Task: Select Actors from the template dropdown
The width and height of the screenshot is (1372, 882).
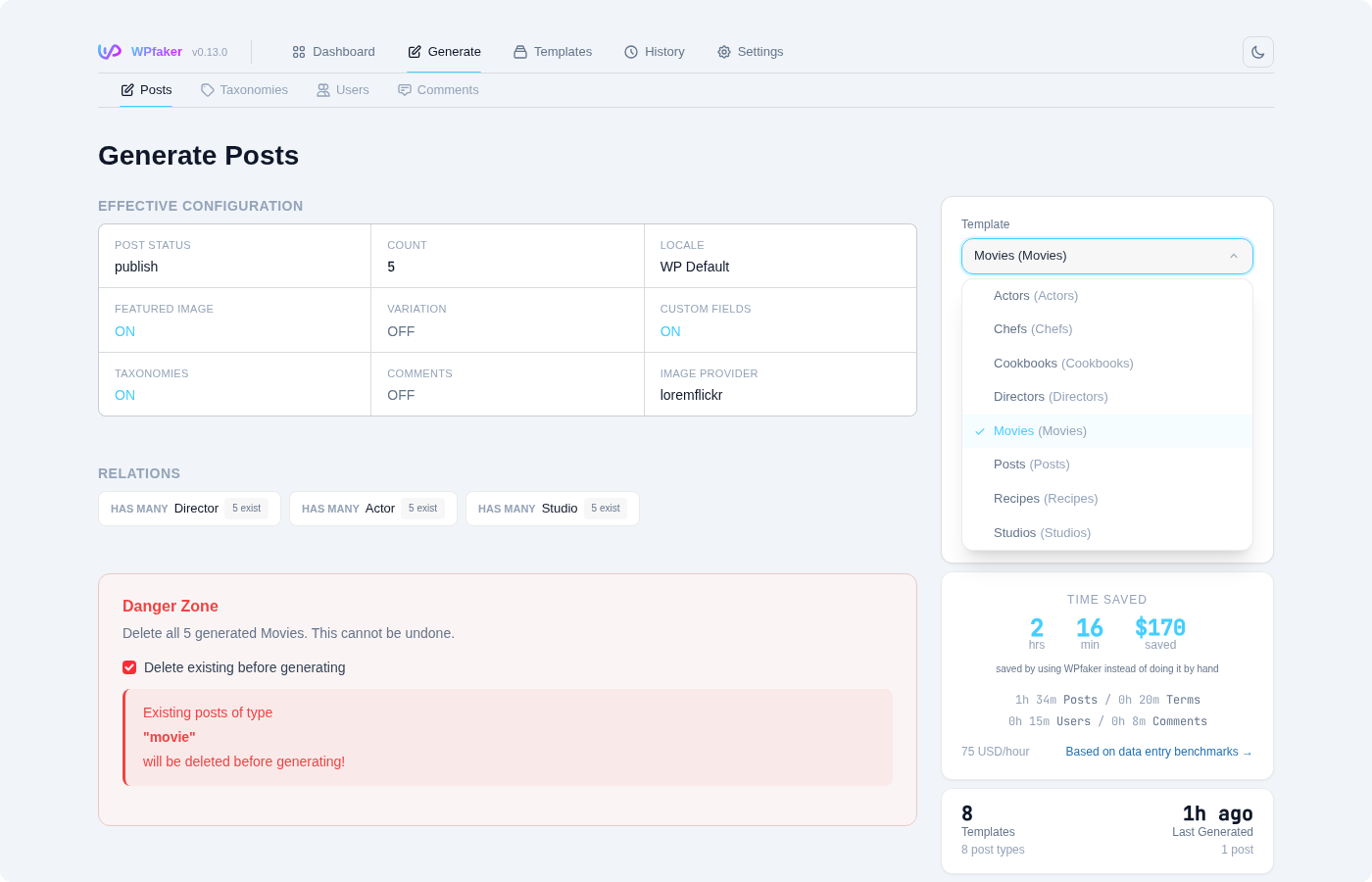Action: coord(1036,295)
